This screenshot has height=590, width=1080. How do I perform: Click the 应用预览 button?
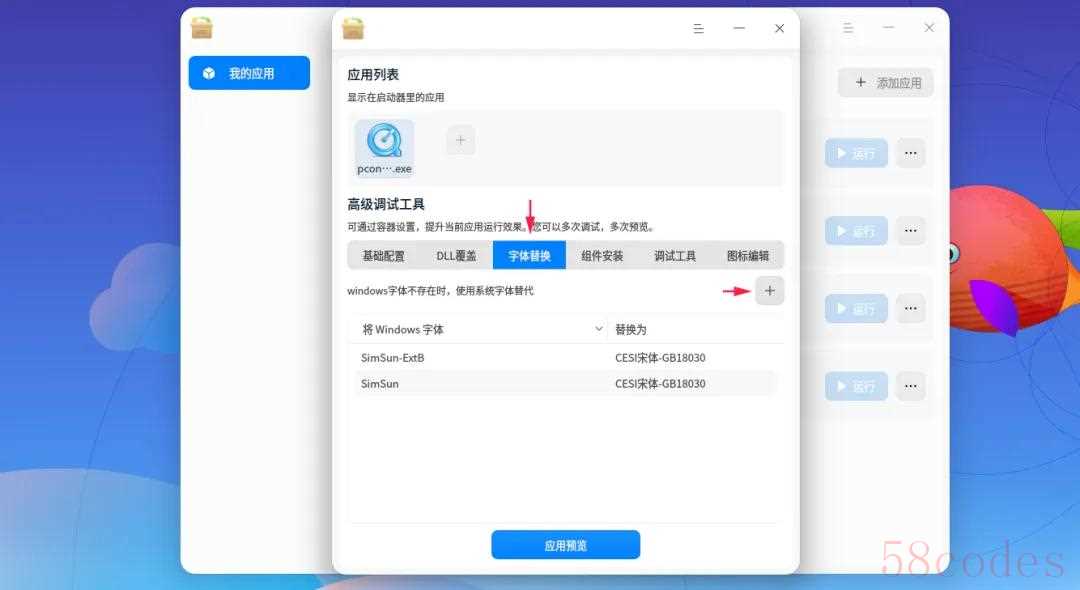[x=565, y=545]
